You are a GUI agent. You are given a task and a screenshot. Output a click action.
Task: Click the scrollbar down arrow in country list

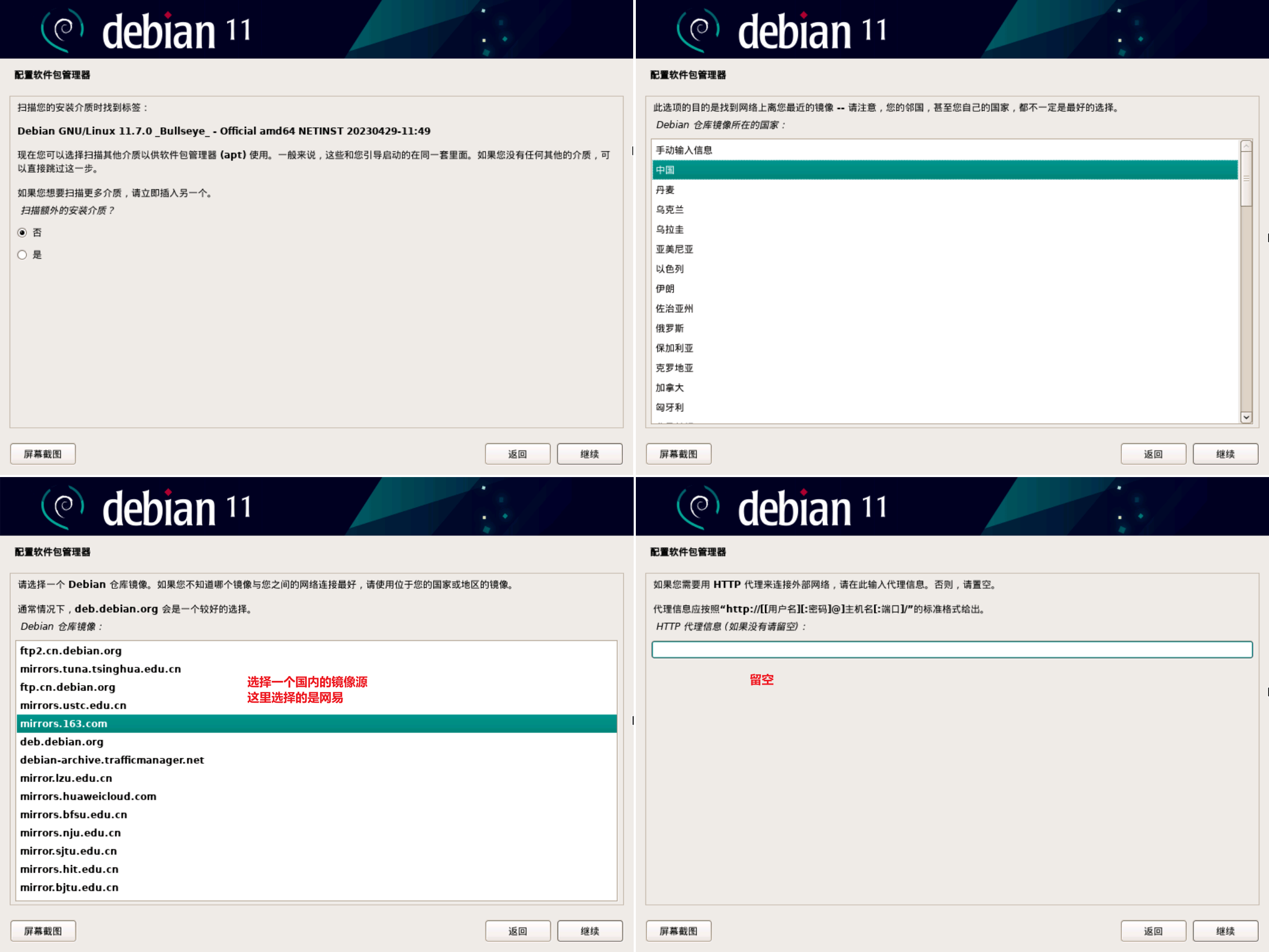pyautogui.click(x=1245, y=417)
